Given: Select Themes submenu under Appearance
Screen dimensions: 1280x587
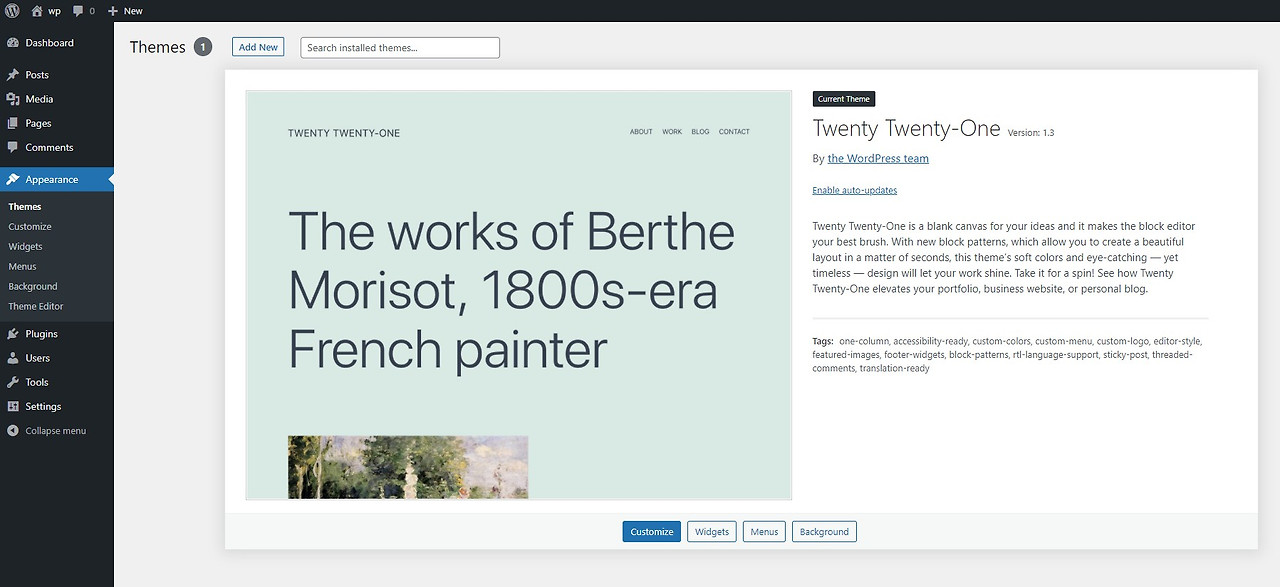Looking at the screenshot, I should [x=25, y=207].
